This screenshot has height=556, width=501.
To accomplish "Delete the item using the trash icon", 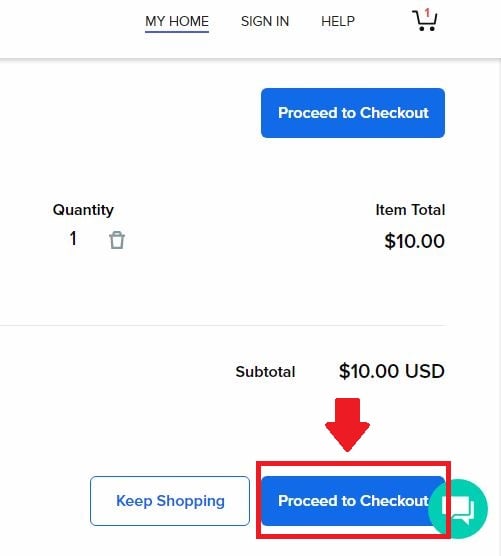I will coord(117,240).
